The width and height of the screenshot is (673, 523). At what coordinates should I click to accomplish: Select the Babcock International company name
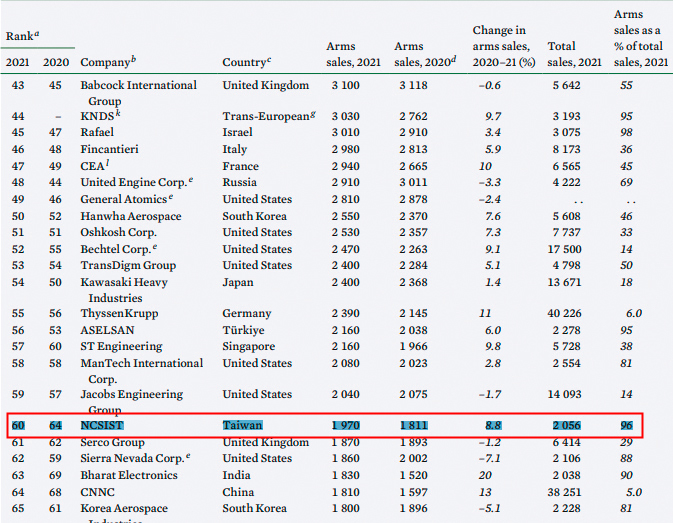pos(138,93)
